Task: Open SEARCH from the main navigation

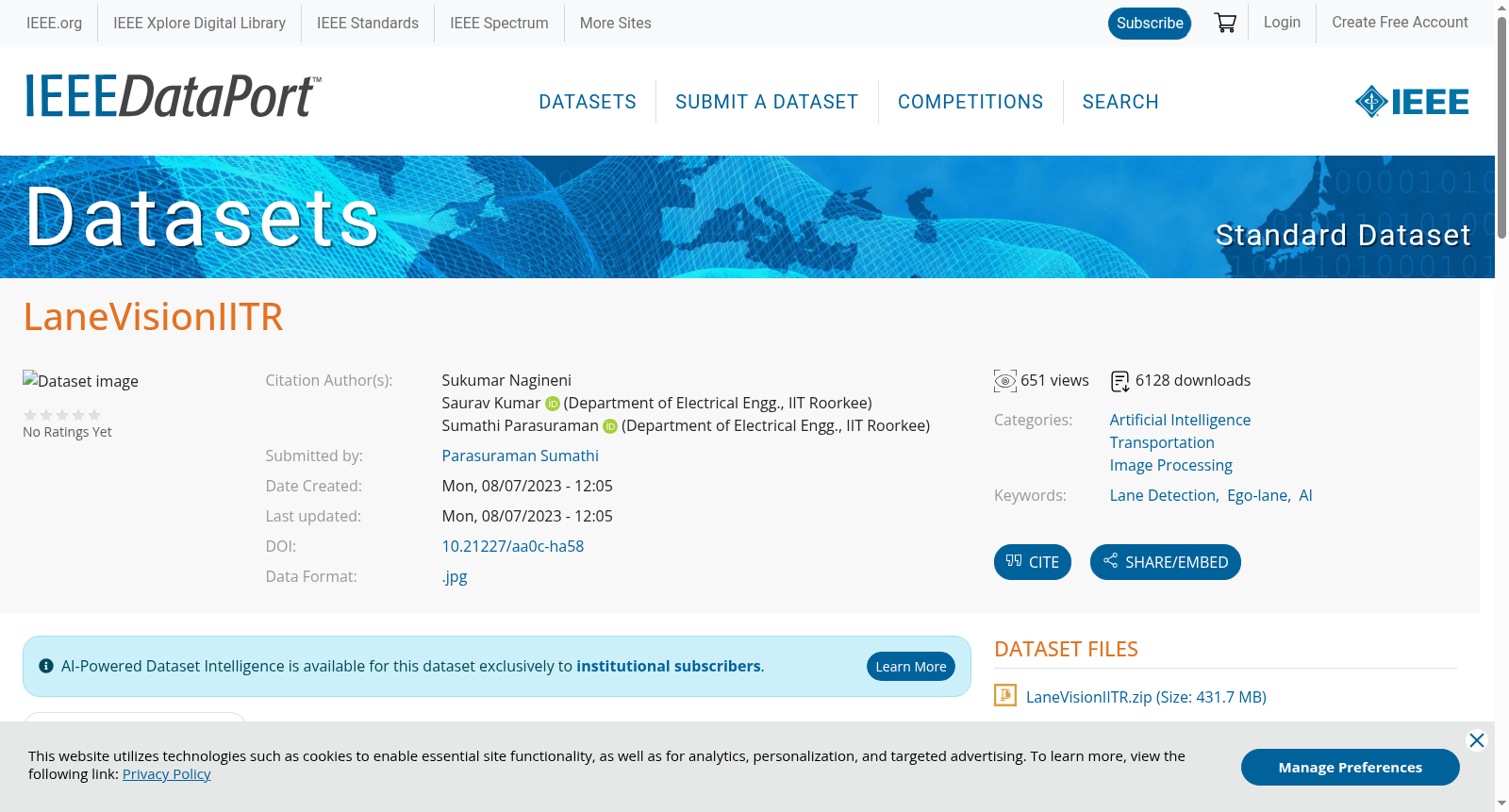Action: (1120, 102)
